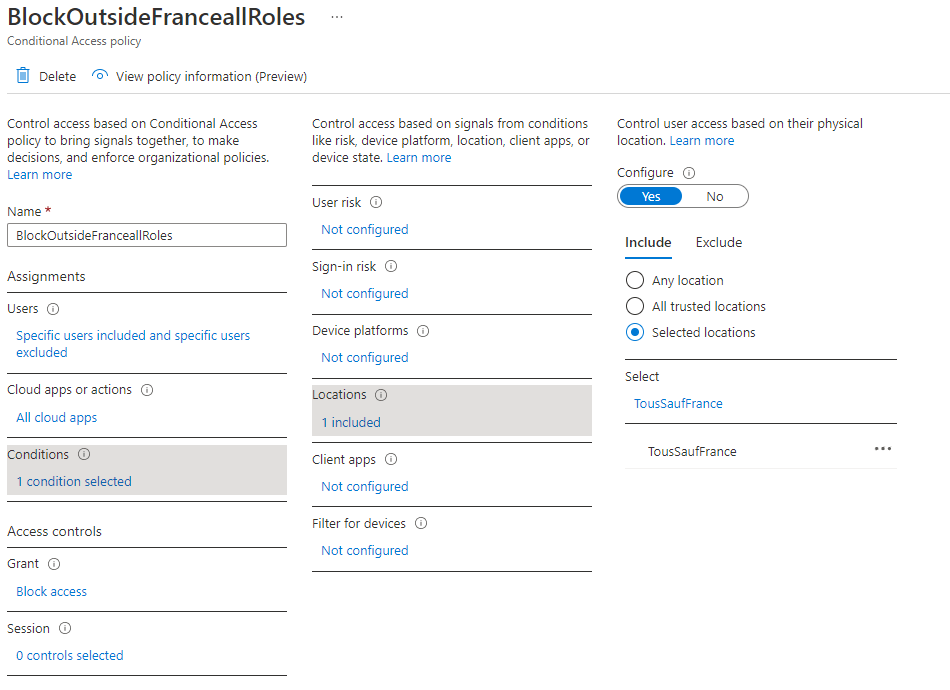Click the info icon beside Cloud apps or actions
This screenshot has width=950, height=690.
(147, 390)
